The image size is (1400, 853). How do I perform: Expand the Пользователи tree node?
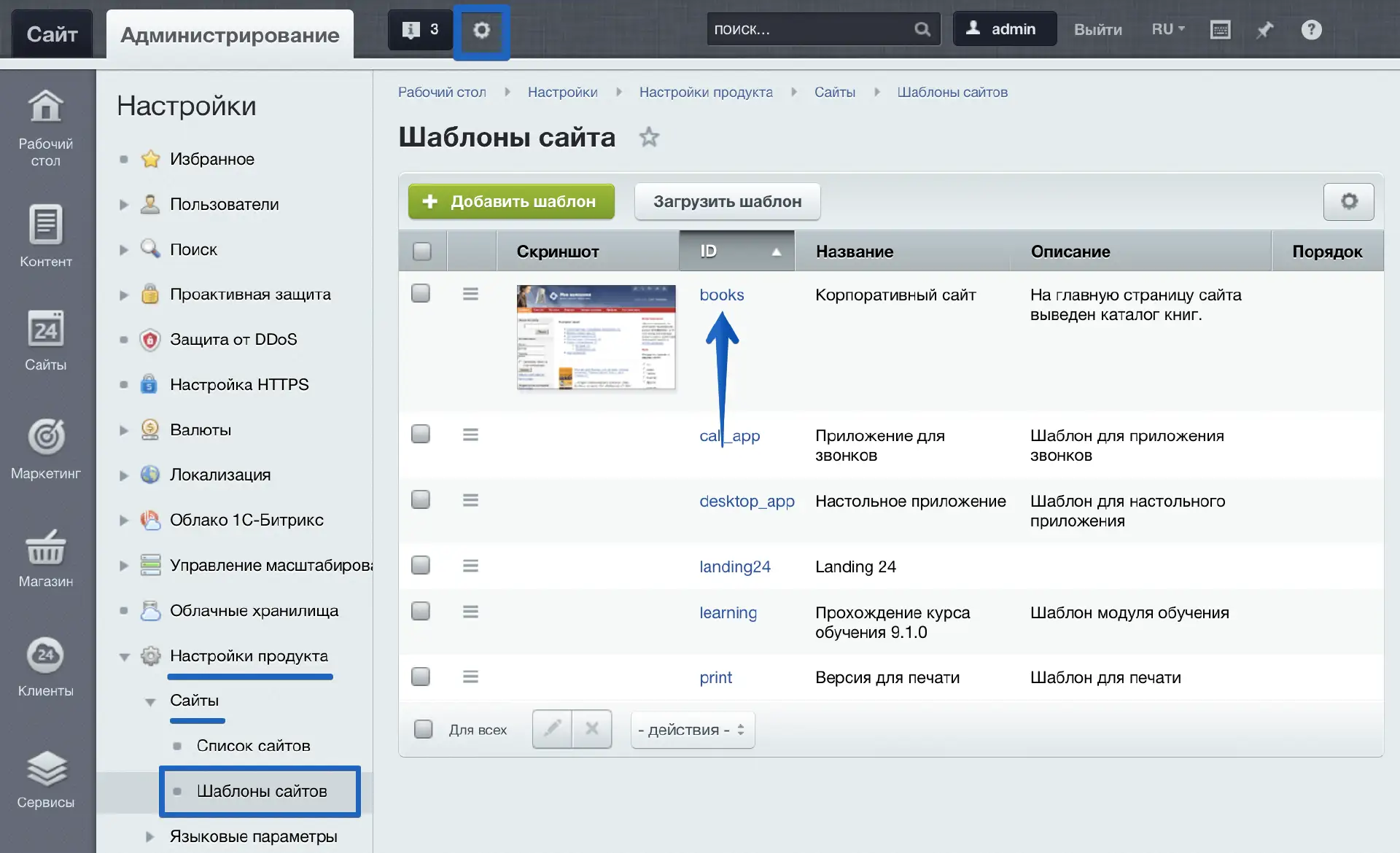pos(124,205)
